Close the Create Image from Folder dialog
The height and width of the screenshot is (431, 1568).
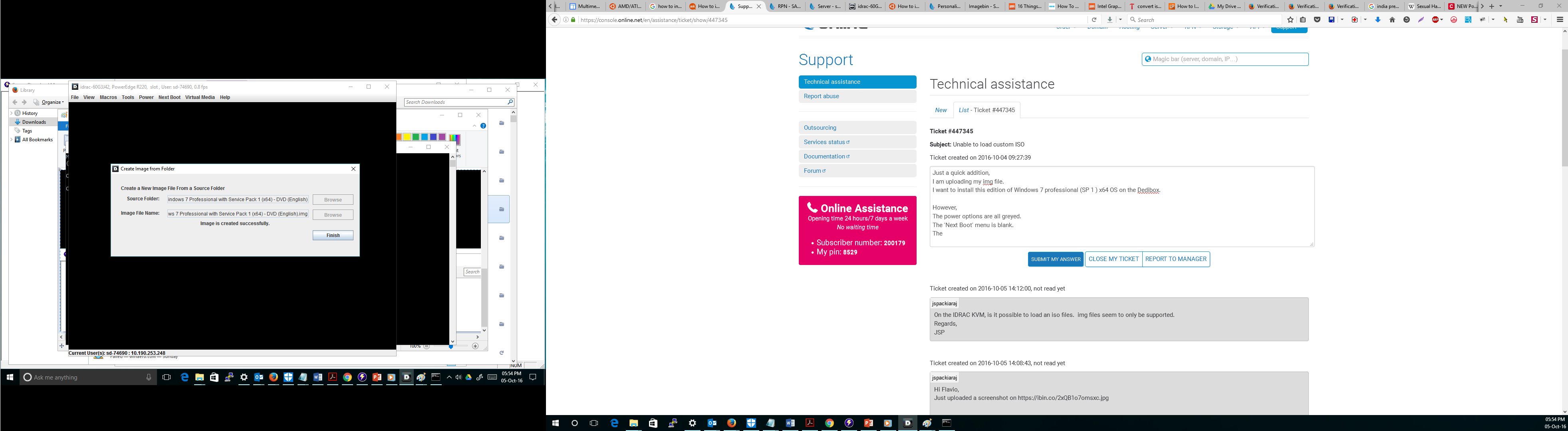pyautogui.click(x=353, y=169)
